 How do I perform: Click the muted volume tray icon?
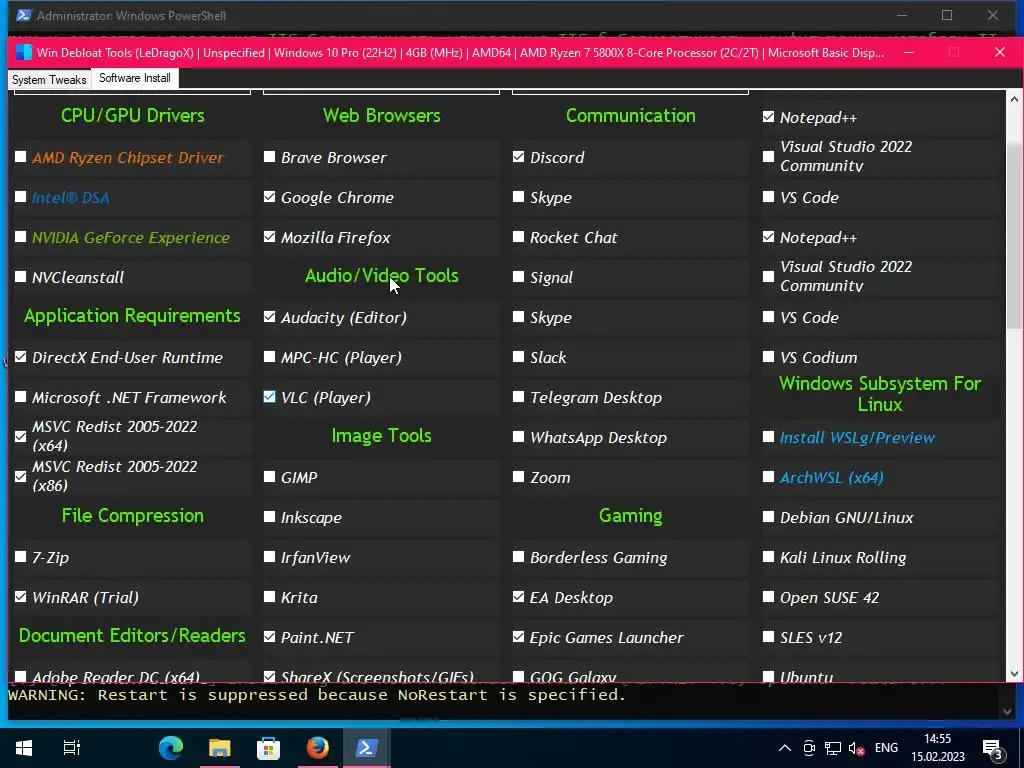tap(856, 748)
